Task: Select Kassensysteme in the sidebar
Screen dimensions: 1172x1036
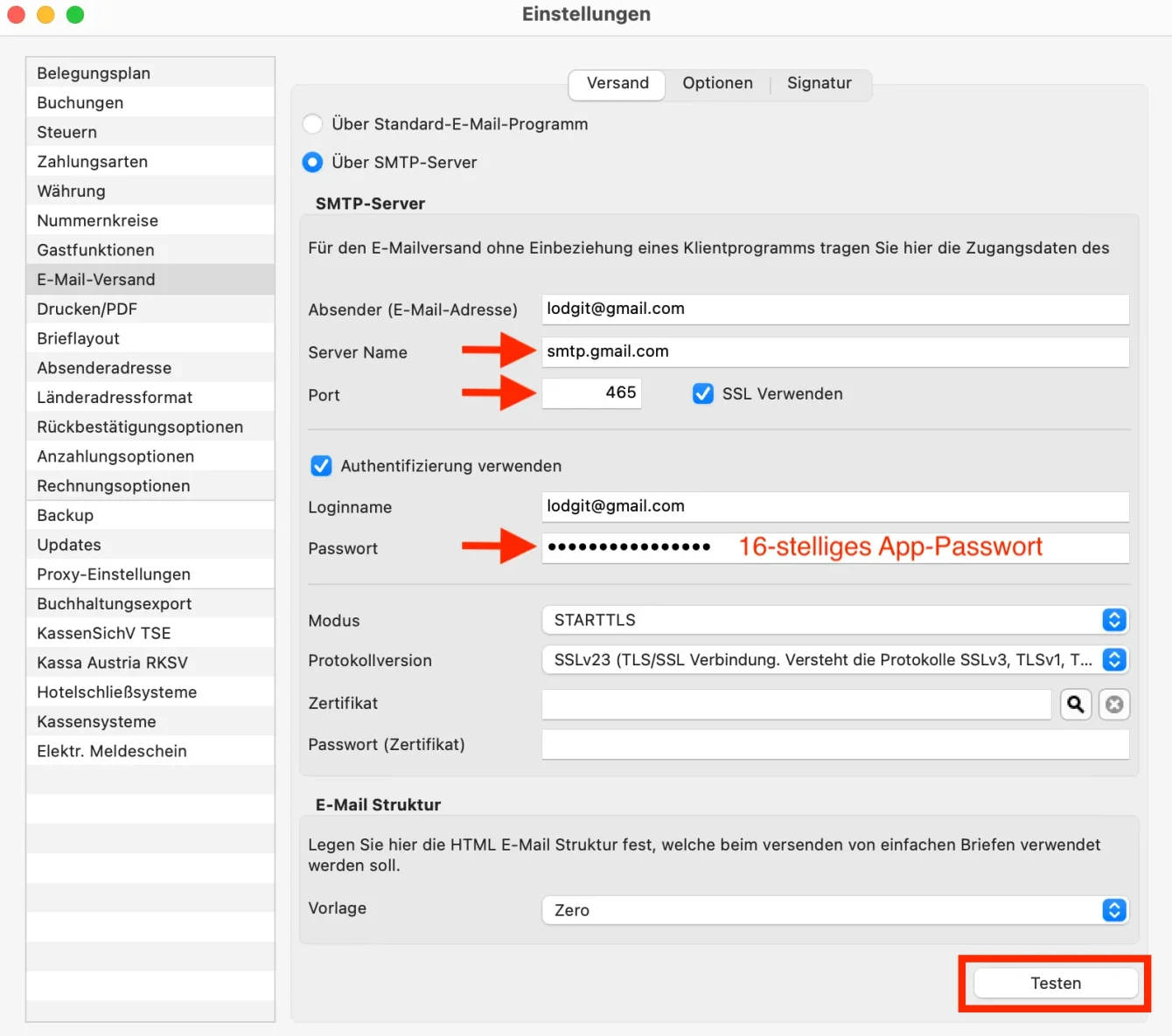Action: (x=150, y=722)
